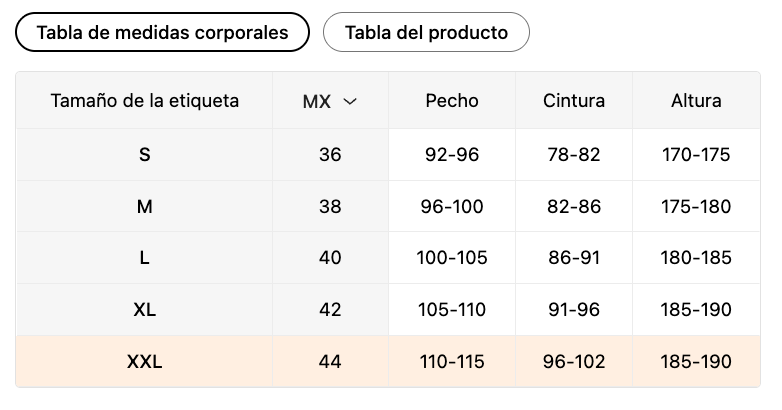
Task: Click the 96-102 Cintura measurement
Action: coord(574,362)
